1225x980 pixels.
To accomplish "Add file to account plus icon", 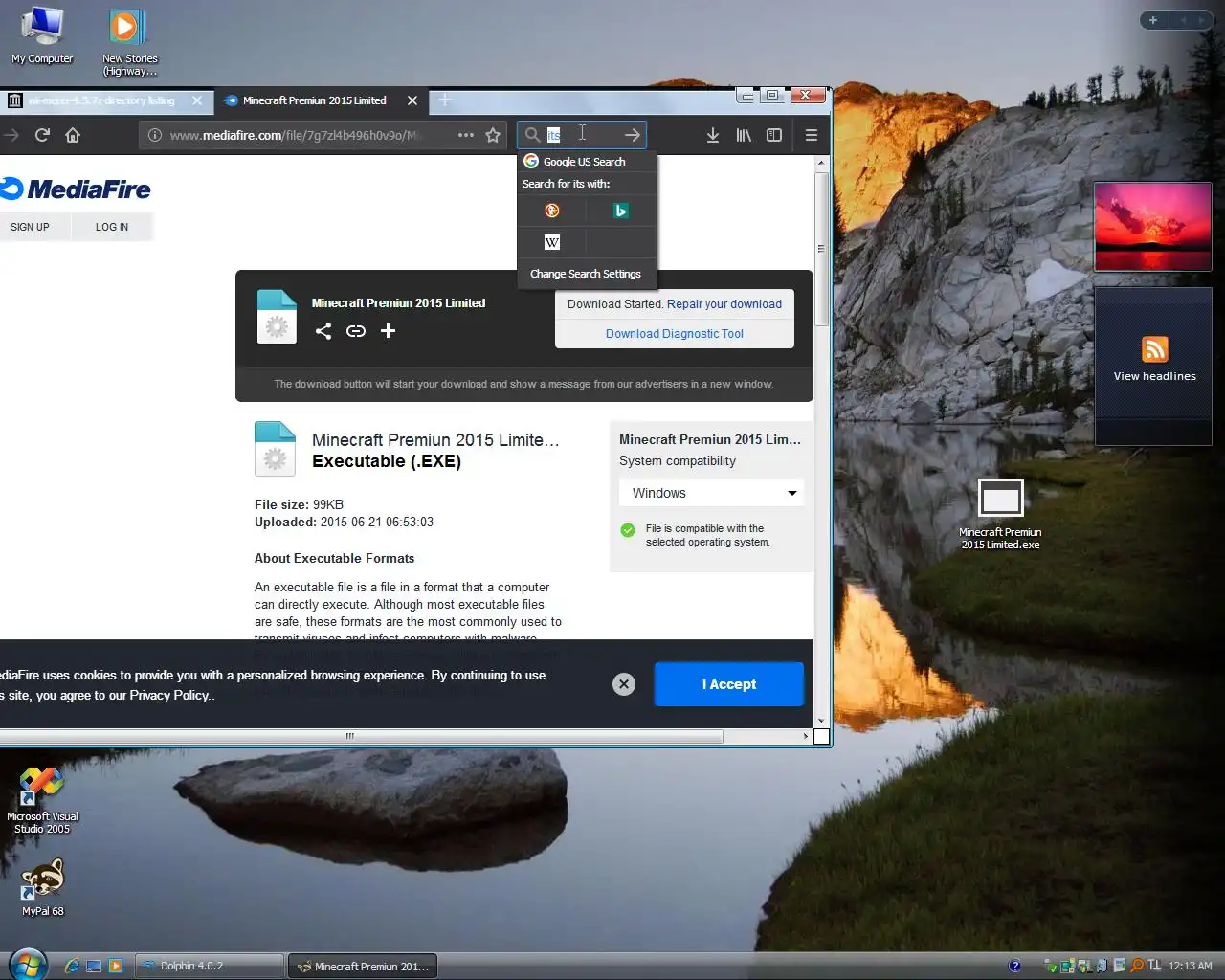I will point(388,331).
